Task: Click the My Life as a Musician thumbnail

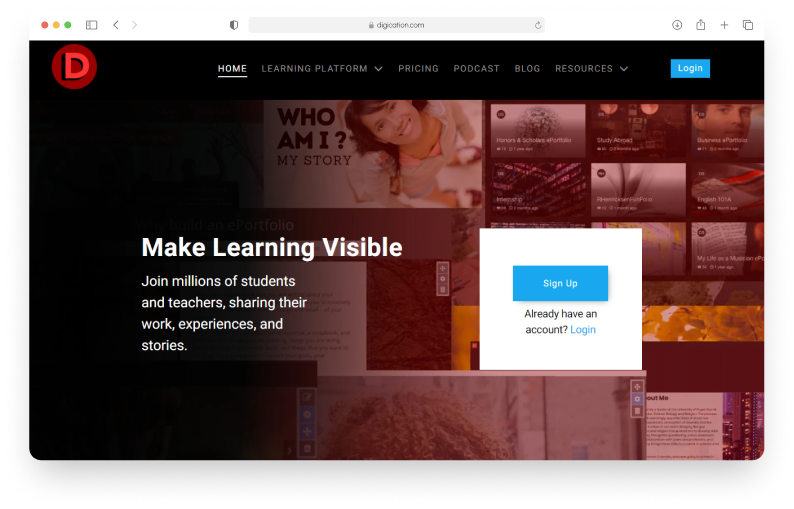Action: pos(728,249)
